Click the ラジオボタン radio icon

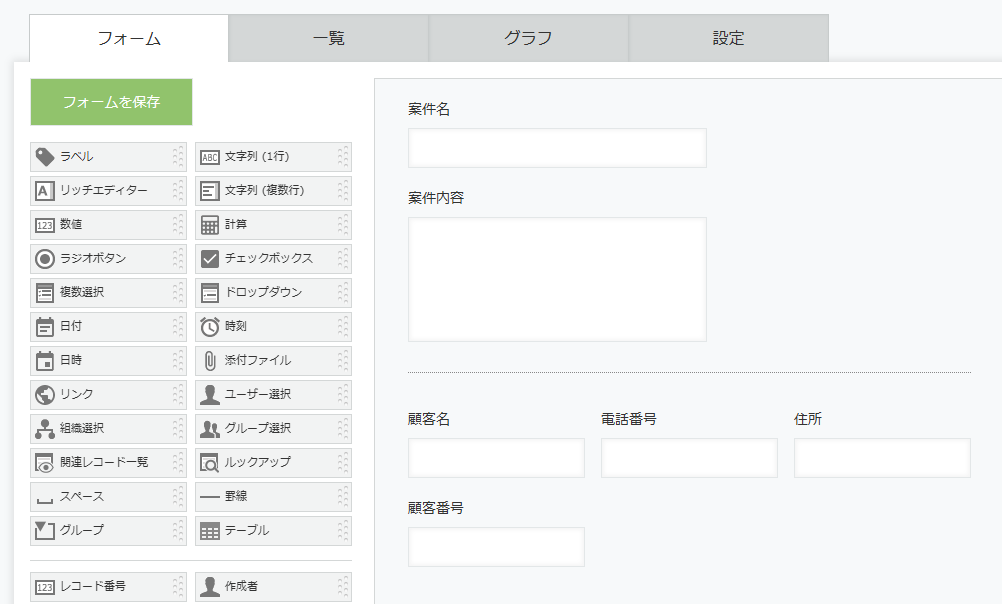pyautogui.click(x=45, y=259)
